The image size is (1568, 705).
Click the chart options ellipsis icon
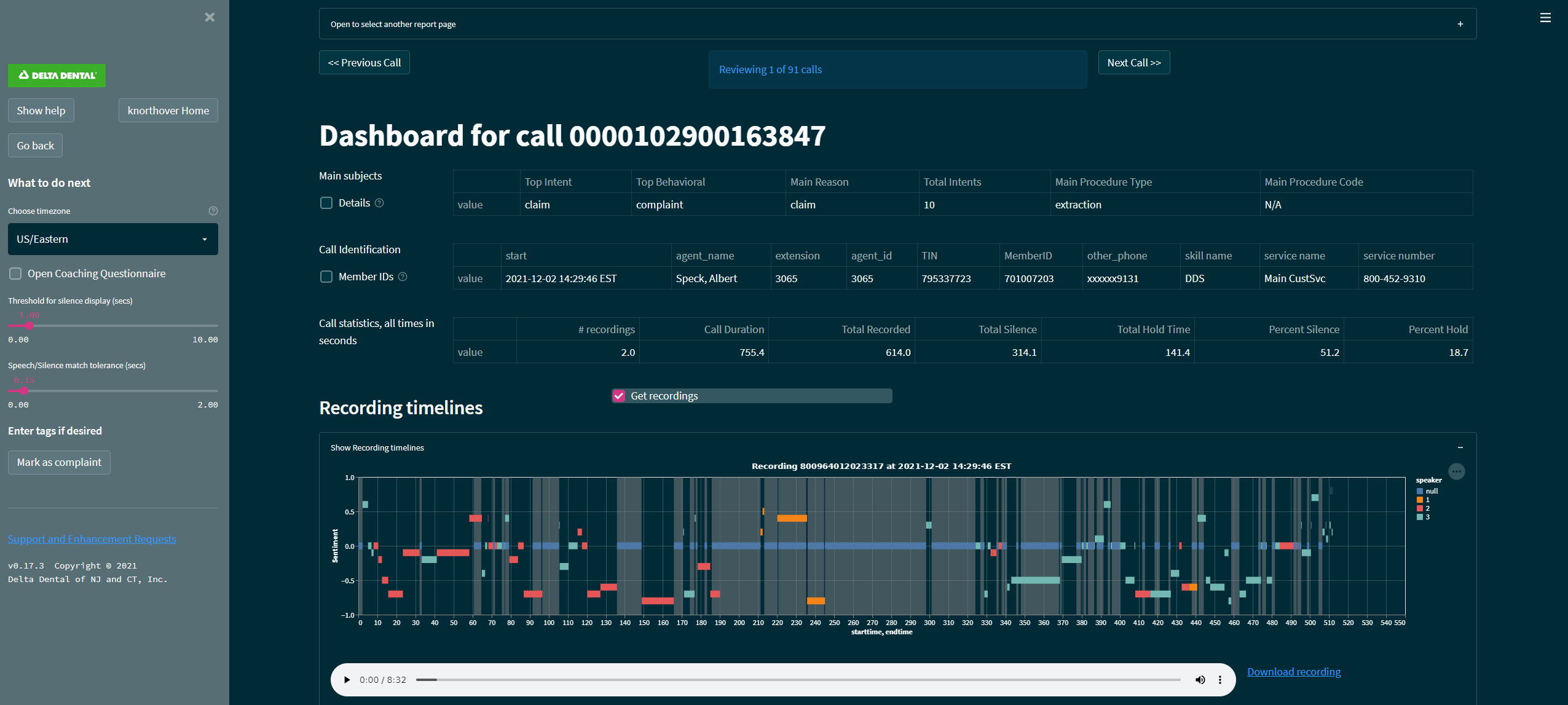[x=1456, y=471]
